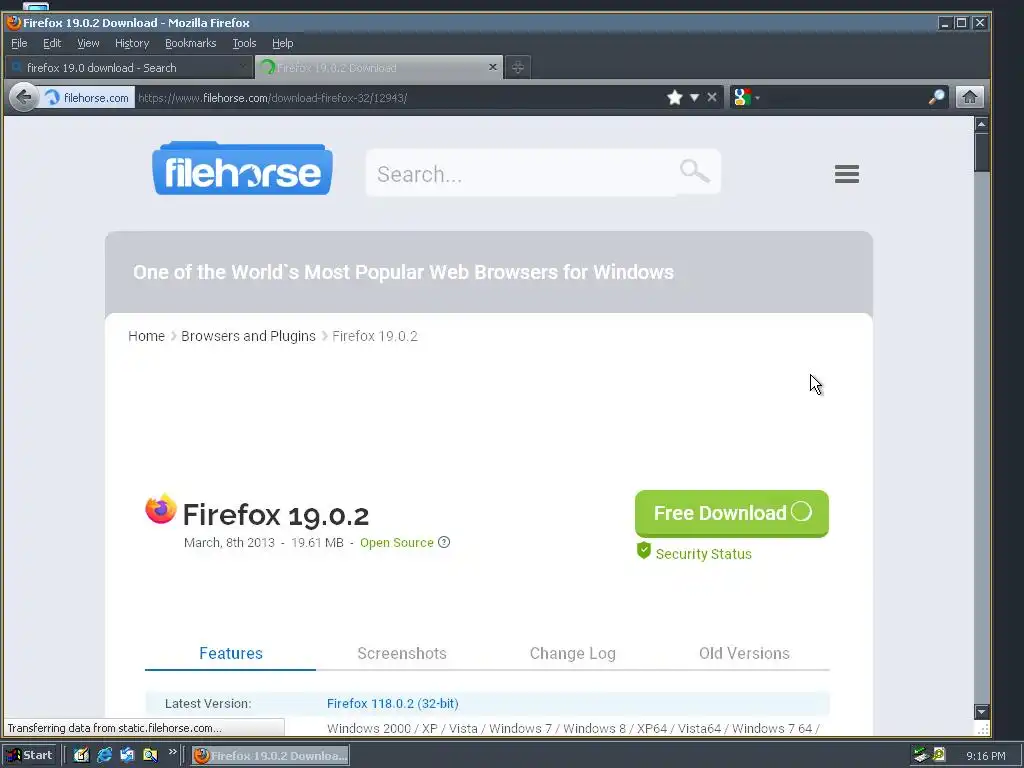The height and width of the screenshot is (768, 1024).
Task: Open the Bookmarks menu
Action: (x=190, y=43)
